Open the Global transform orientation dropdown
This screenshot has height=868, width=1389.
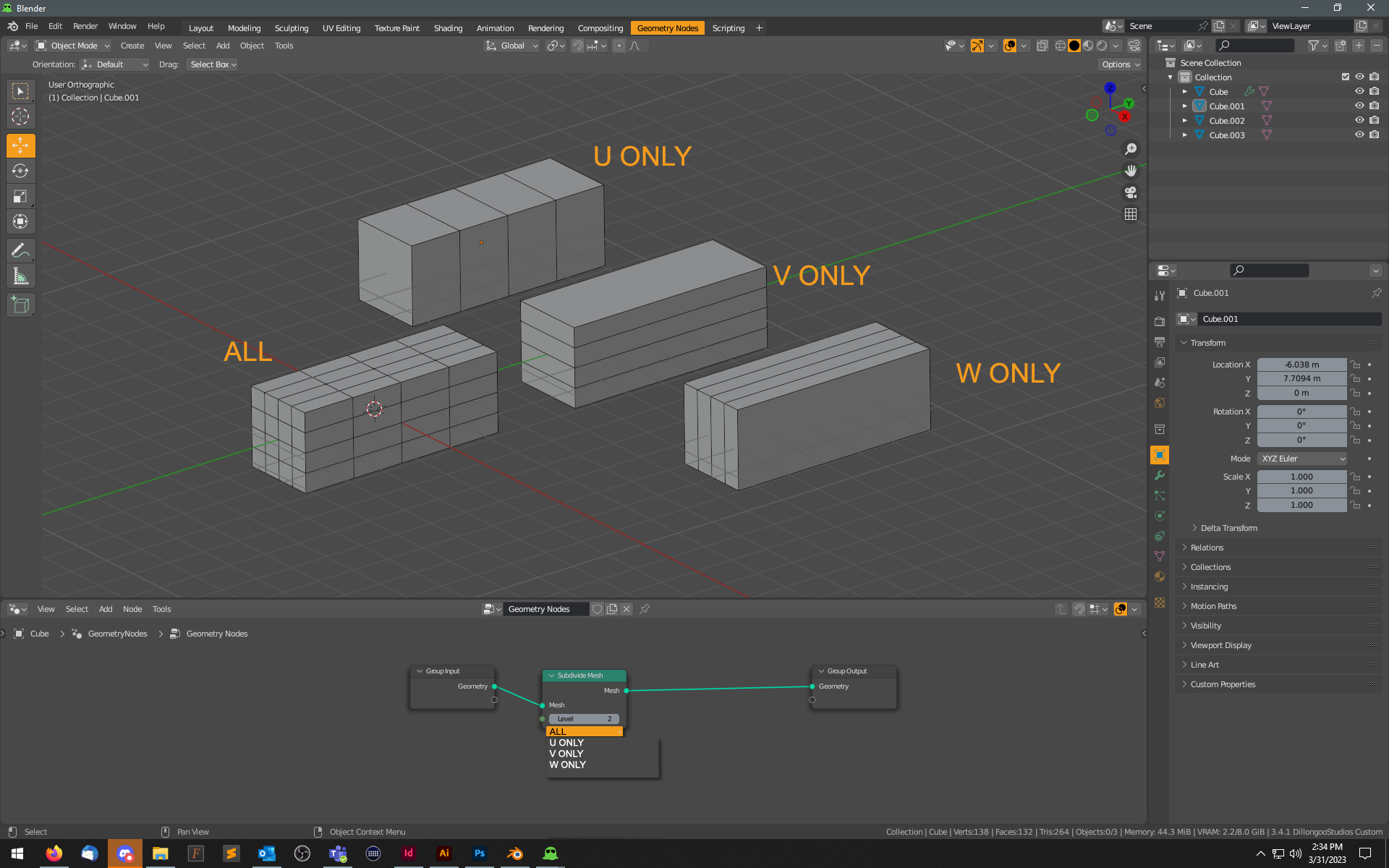click(x=511, y=46)
